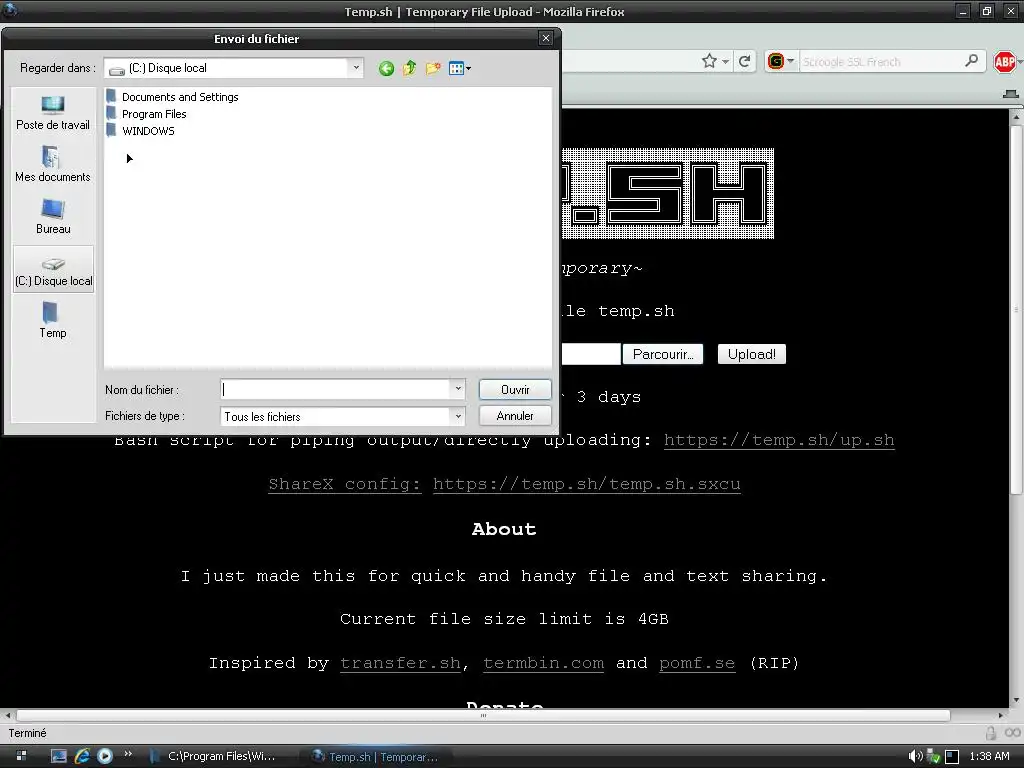Select the Program Files folder
1024x768 pixels.
146,114
